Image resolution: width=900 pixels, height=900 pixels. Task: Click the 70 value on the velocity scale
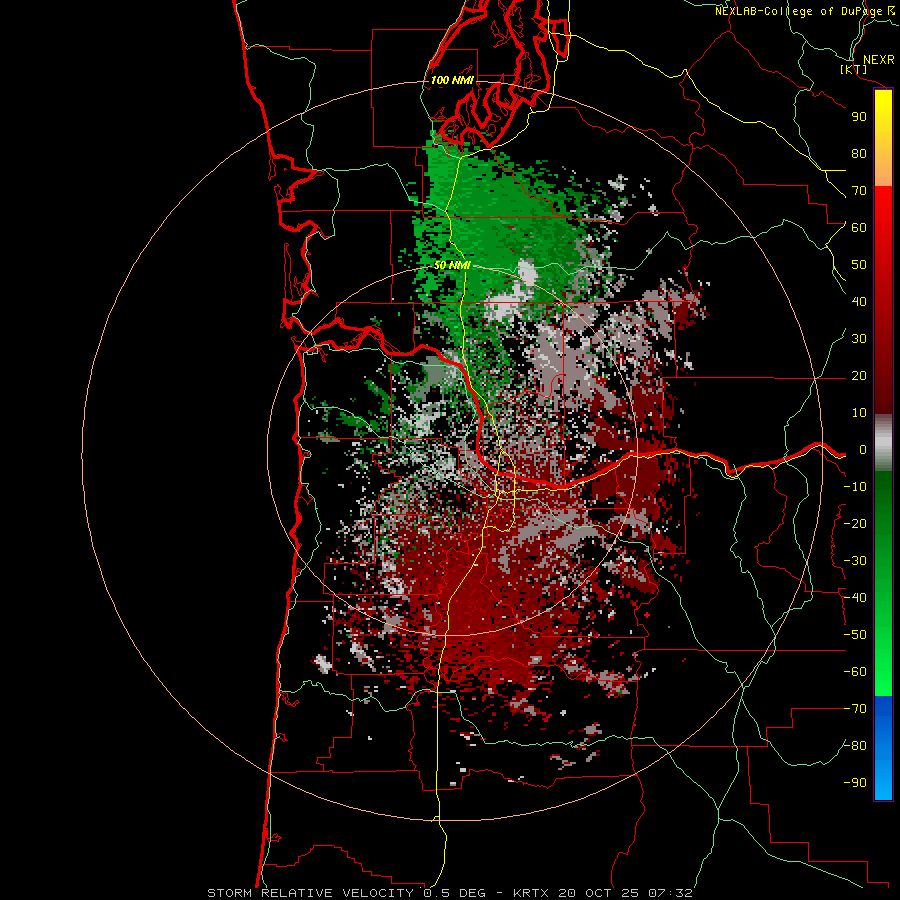pyautogui.click(x=859, y=191)
